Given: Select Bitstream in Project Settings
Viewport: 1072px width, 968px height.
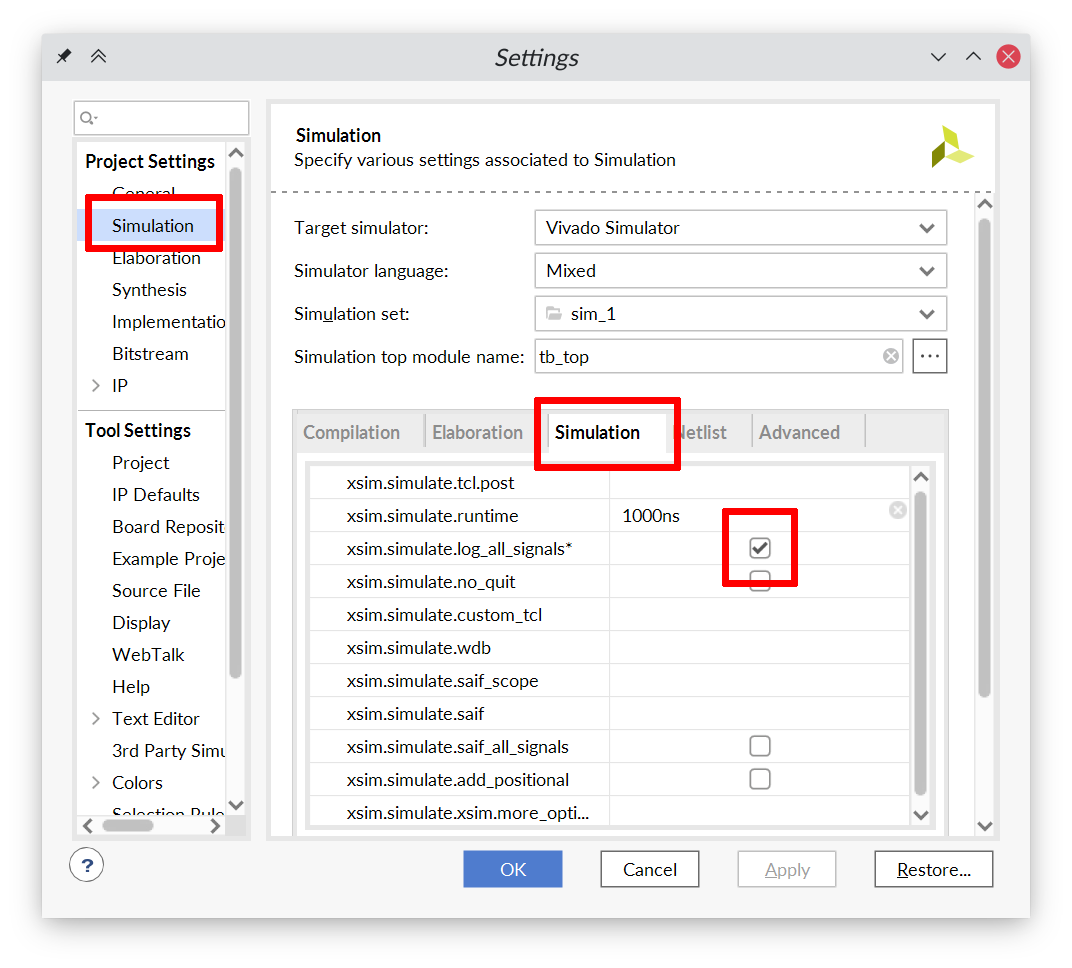Looking at the screenshot, I should coord(150,354).
